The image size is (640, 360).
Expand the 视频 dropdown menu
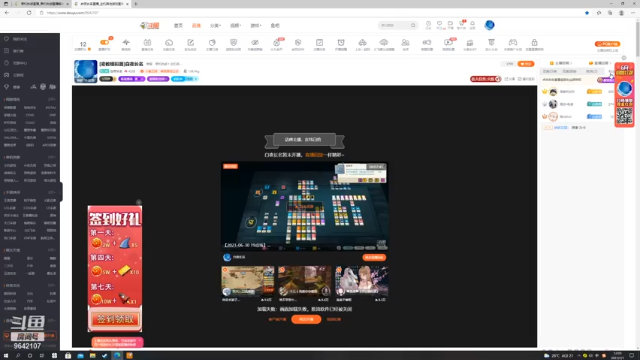click(x=236, y=25)
